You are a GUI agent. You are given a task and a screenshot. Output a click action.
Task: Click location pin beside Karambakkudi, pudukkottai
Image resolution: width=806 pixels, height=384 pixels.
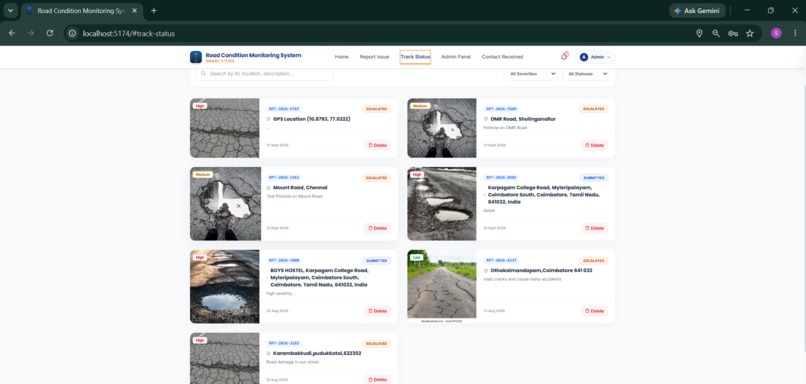[268, 354]
